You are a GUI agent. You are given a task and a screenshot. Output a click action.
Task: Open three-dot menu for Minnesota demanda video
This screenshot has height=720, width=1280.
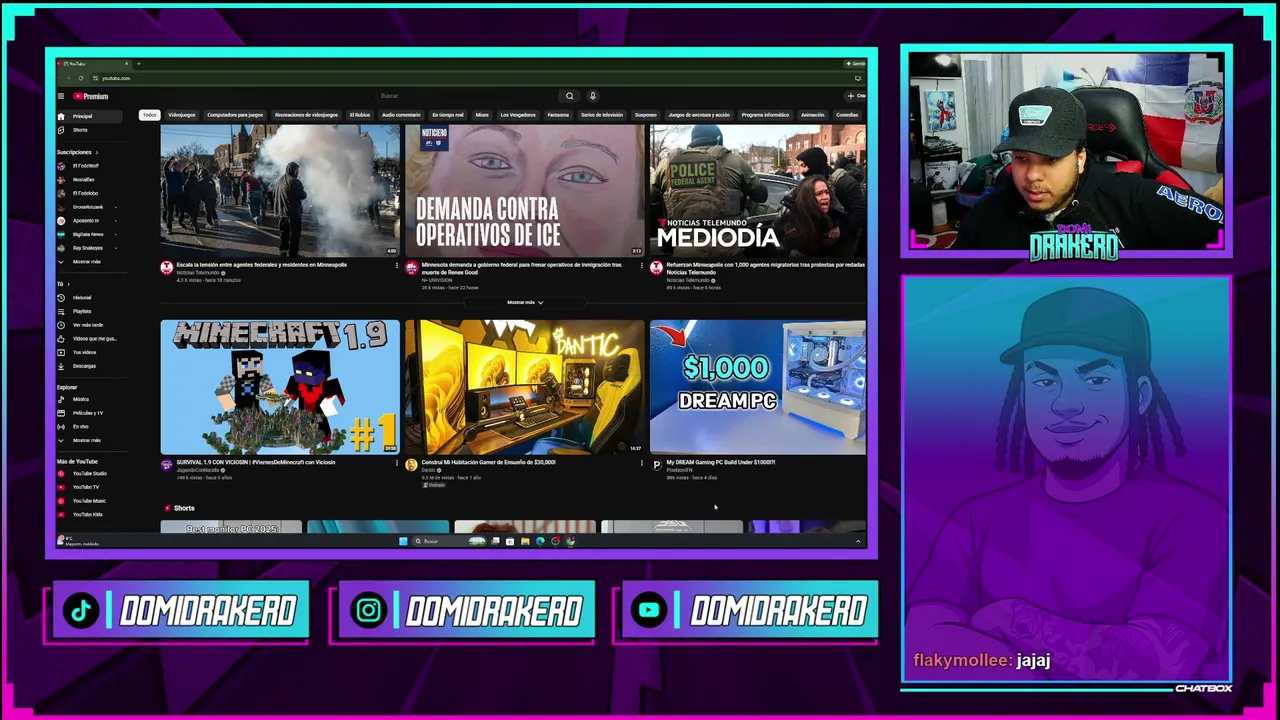[x=642, y=266]
